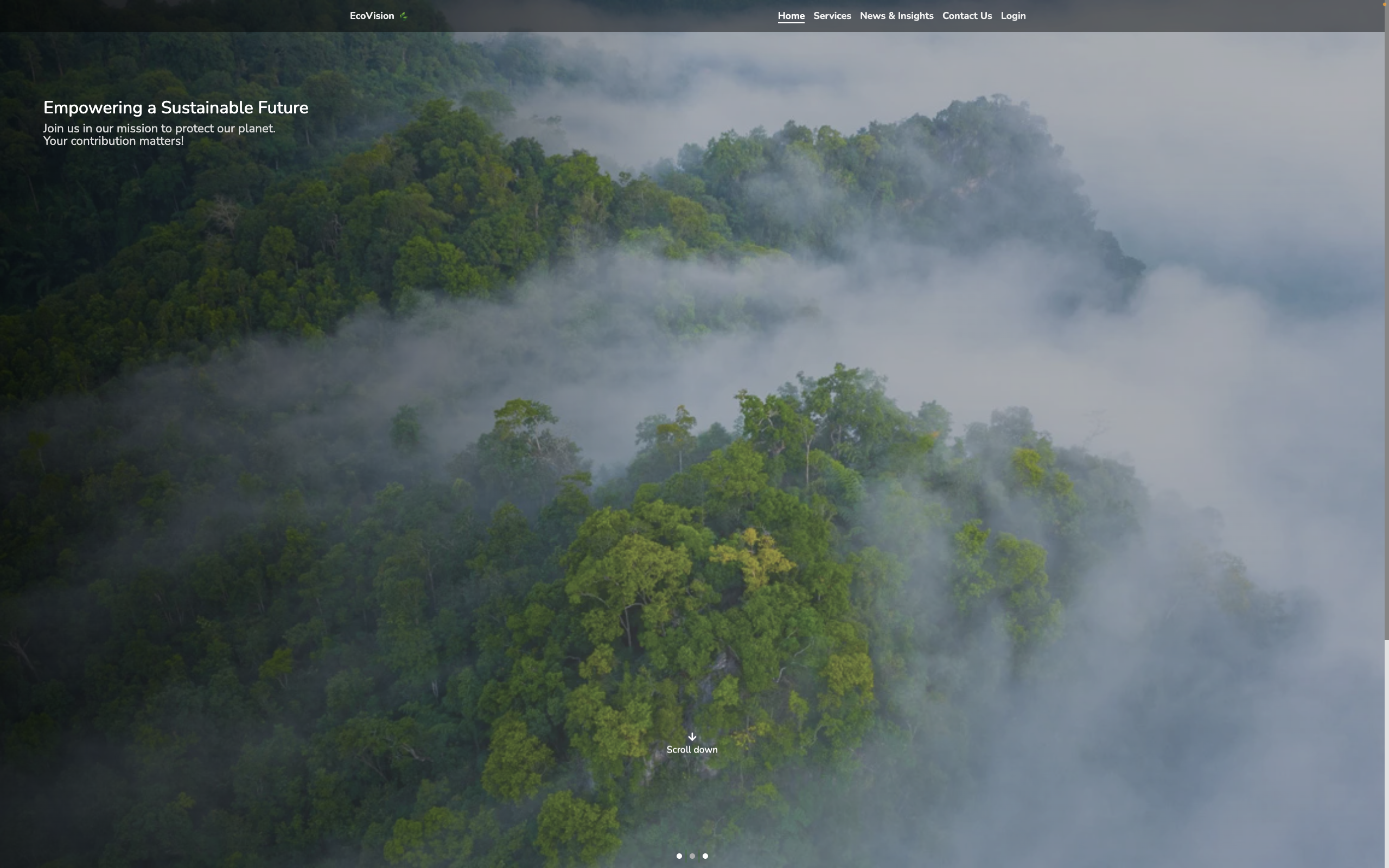Viewport: 1389px width, 868px height.
Task: Click the Login link
Action: coord(1012,16)
